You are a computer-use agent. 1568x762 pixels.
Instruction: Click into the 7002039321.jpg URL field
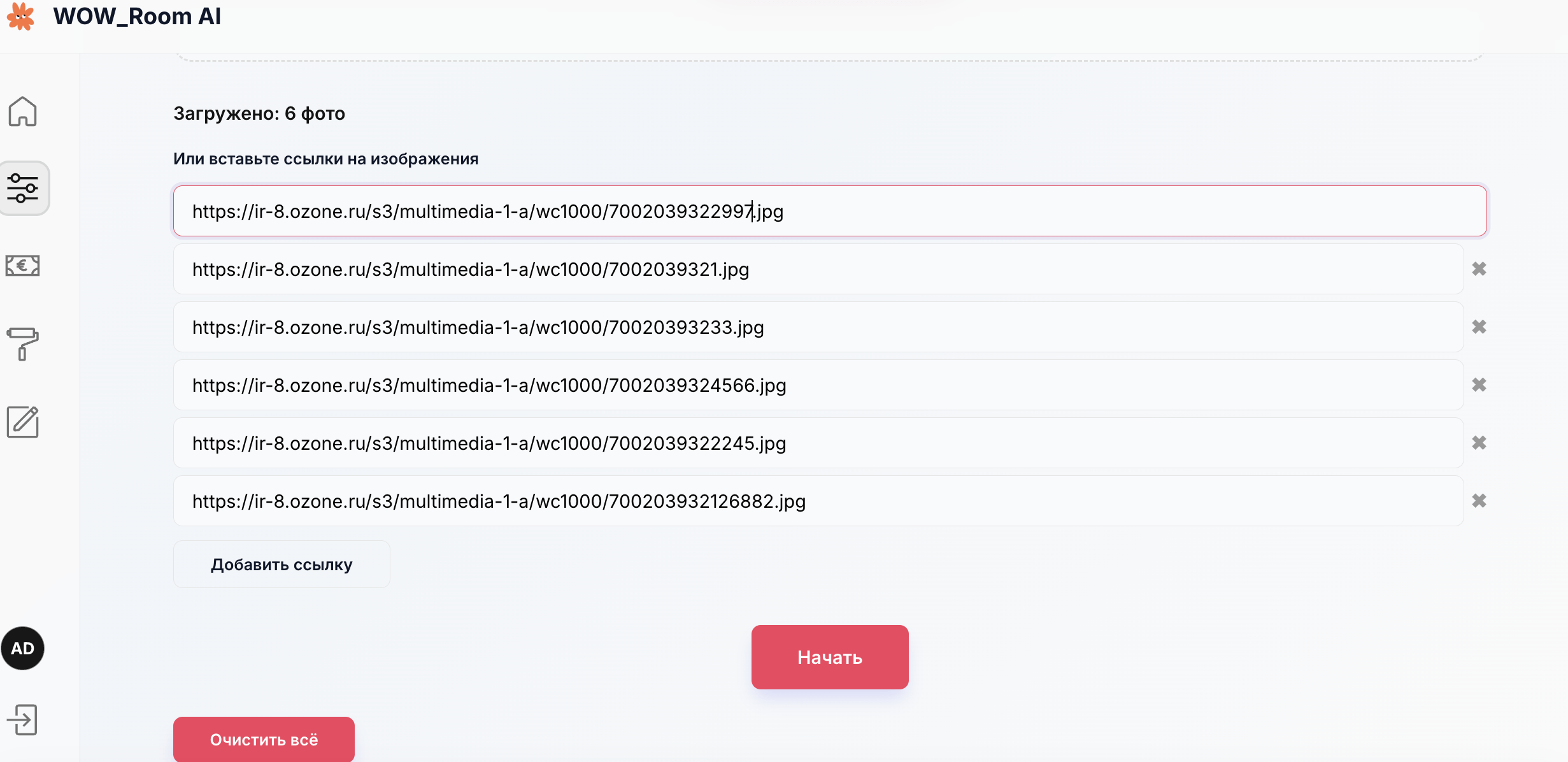(x=818, y=269)
